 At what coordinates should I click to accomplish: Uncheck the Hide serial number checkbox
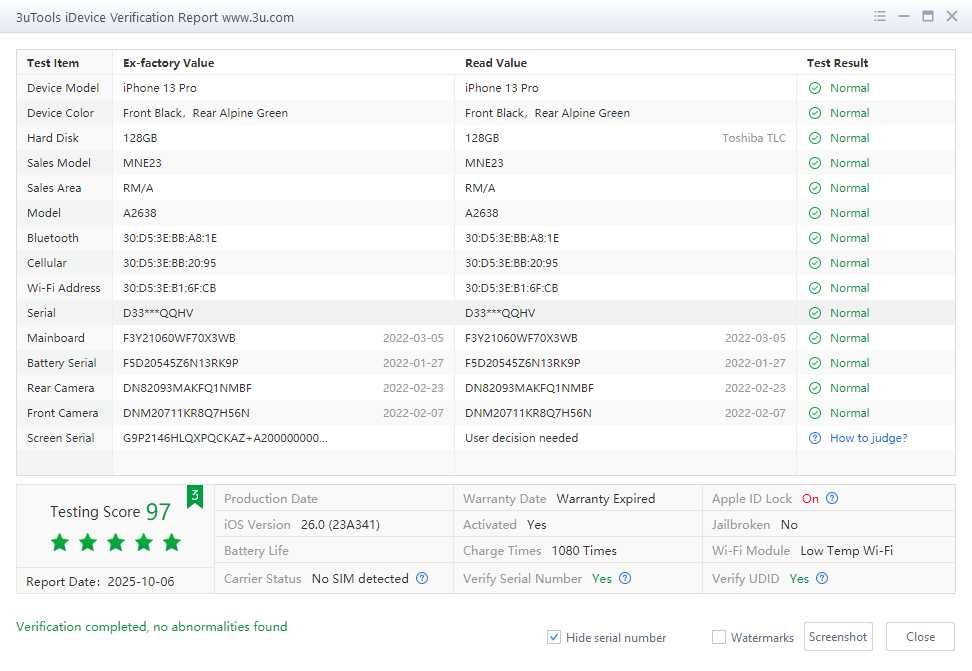tap(554, 637)
